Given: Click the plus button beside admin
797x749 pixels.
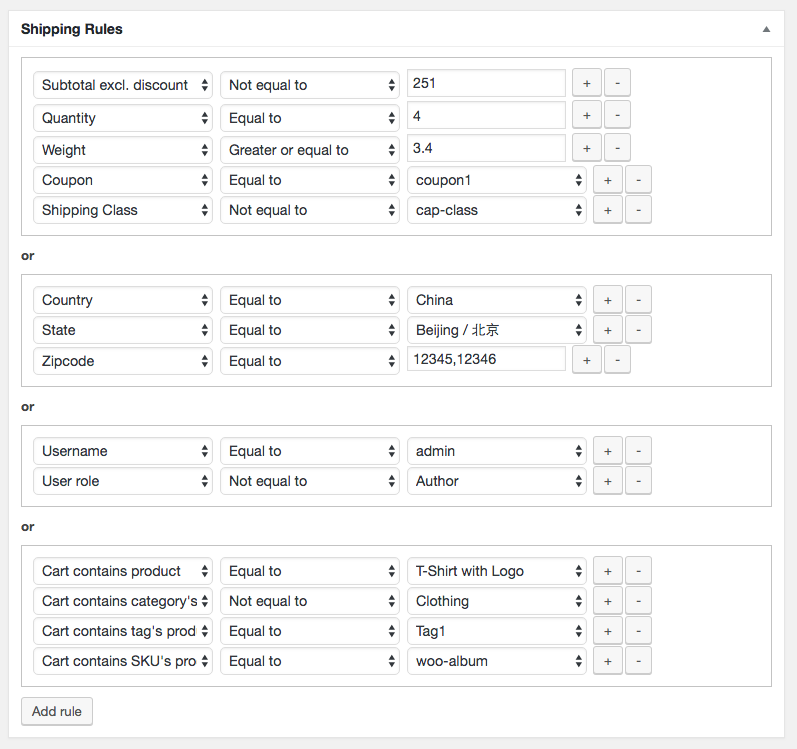Looking at the screenshot, I should [607, 451].
